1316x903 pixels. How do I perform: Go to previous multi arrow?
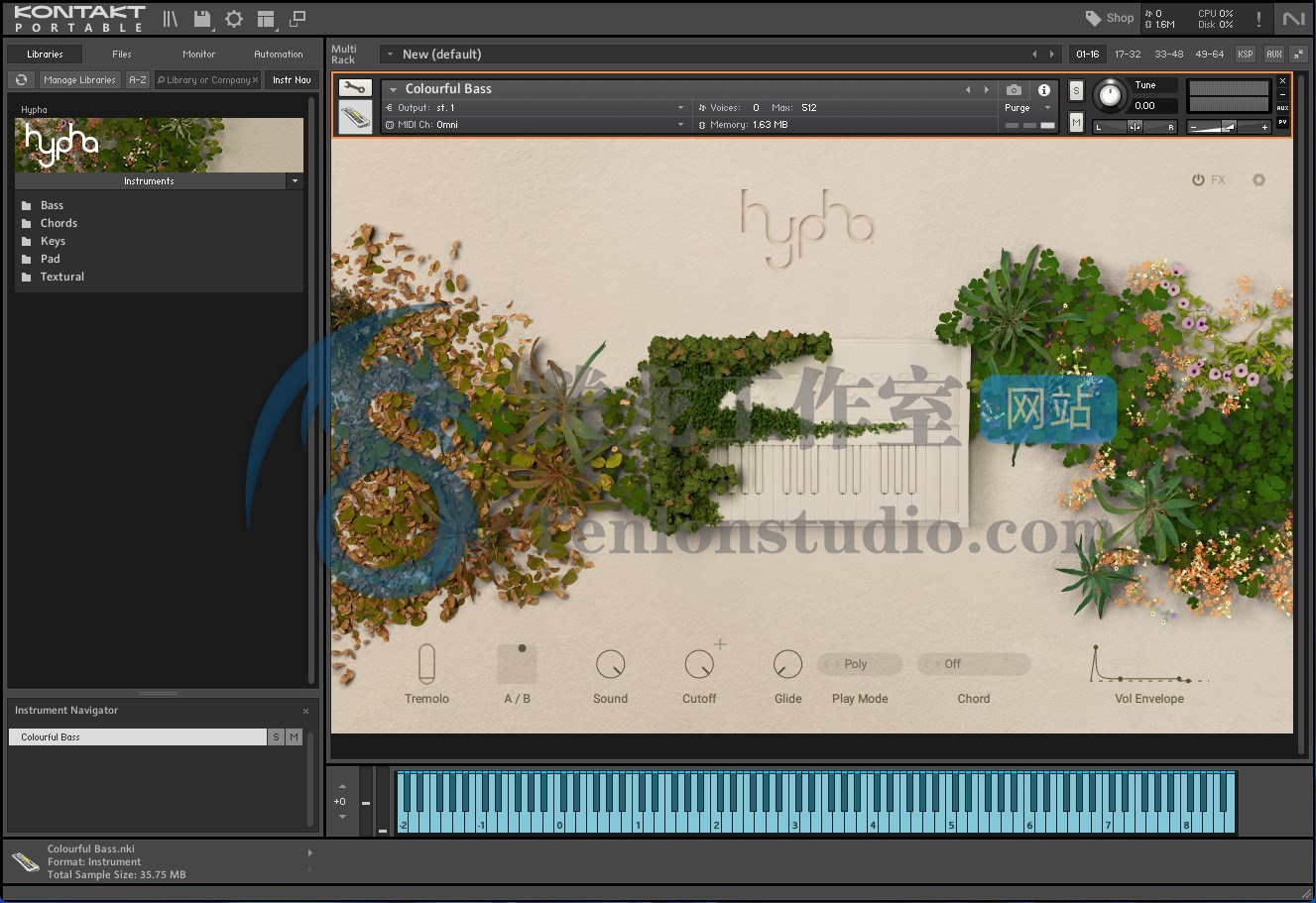click(x=1034, y=55)
